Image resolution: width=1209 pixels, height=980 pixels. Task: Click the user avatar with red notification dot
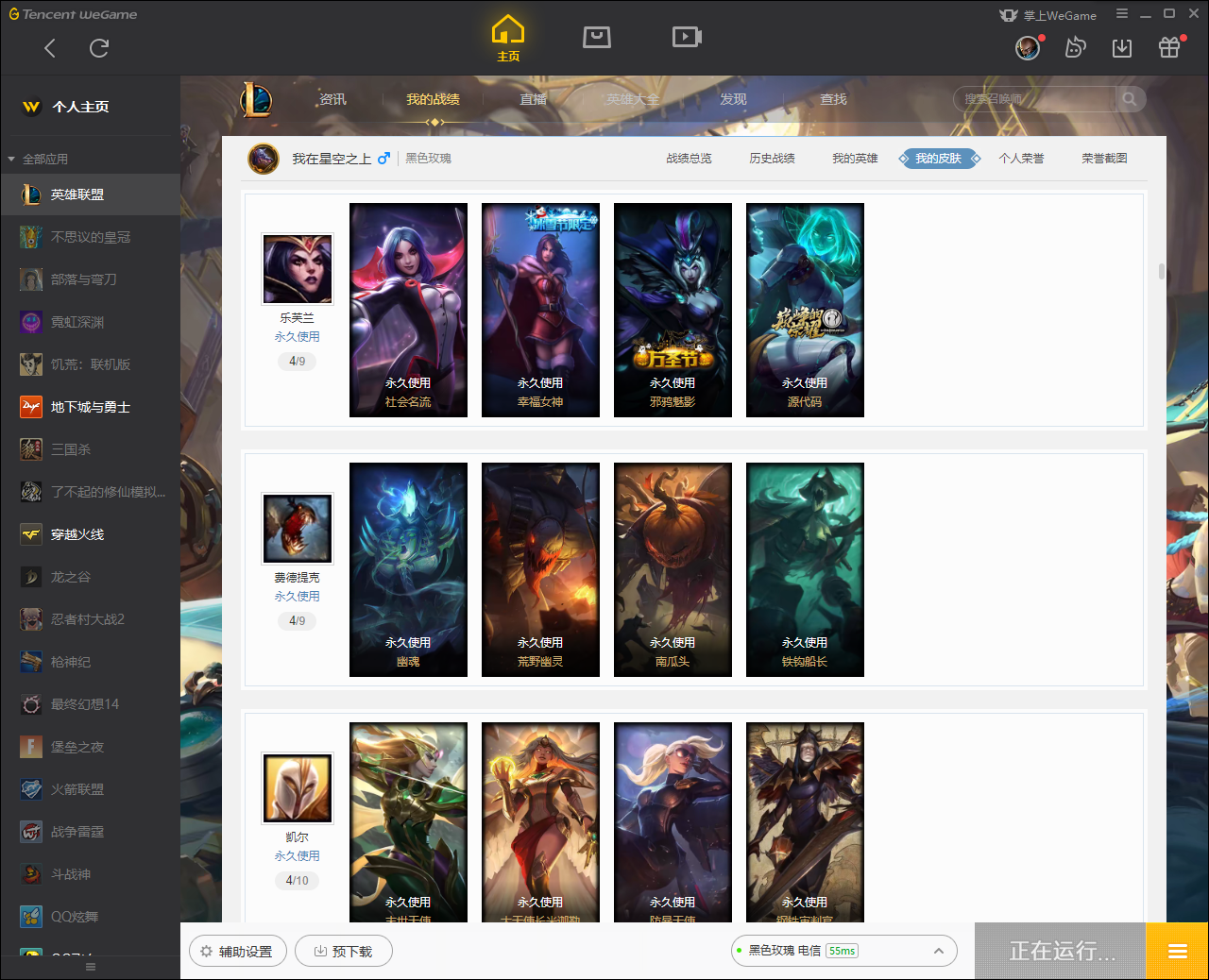[1028, 47]
